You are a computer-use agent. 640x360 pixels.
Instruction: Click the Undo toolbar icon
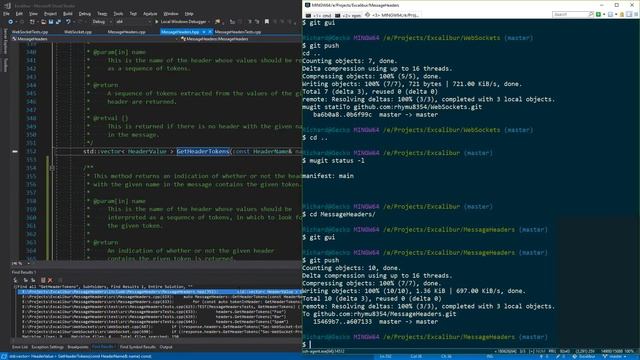pyautogui.click(x=68, y=22)
